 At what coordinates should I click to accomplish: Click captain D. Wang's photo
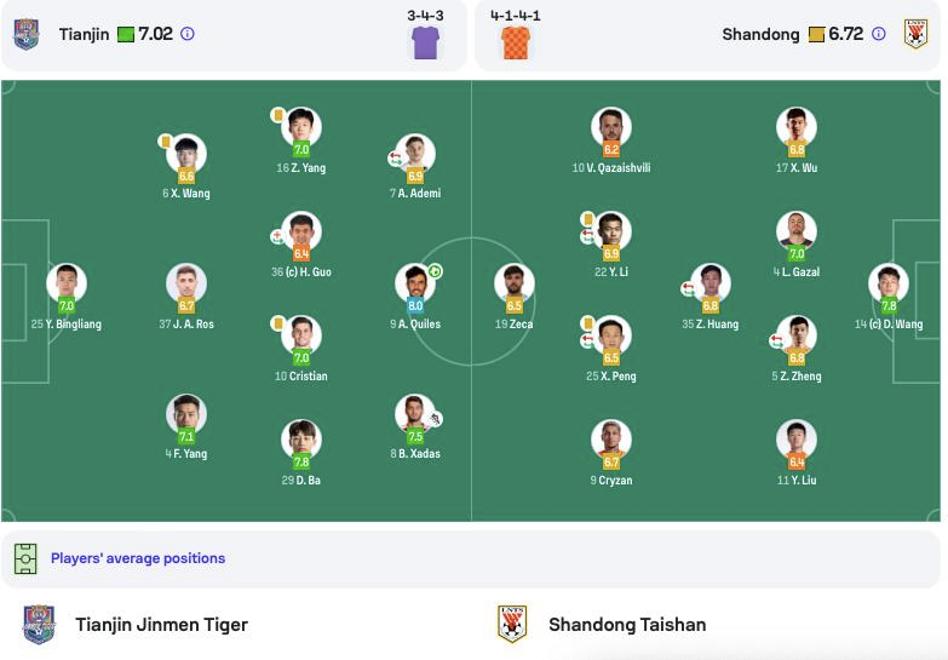tap(889, 283)
